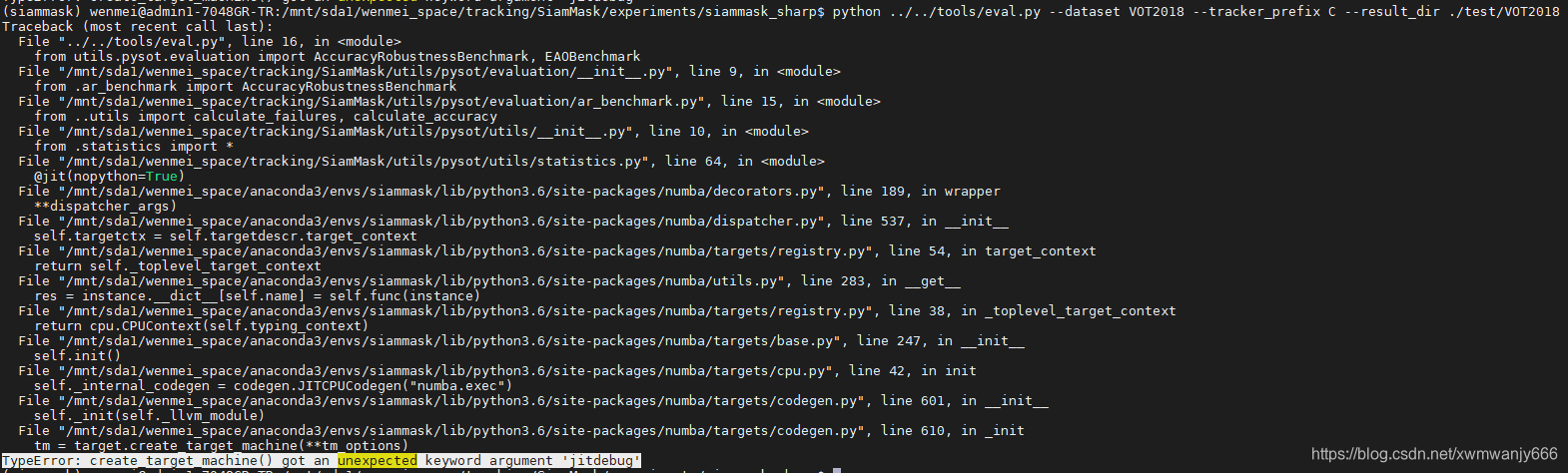Click 'self.targetctx = self.targetdescr.target_context' line
1568x473 pixels.
(226, 236)
